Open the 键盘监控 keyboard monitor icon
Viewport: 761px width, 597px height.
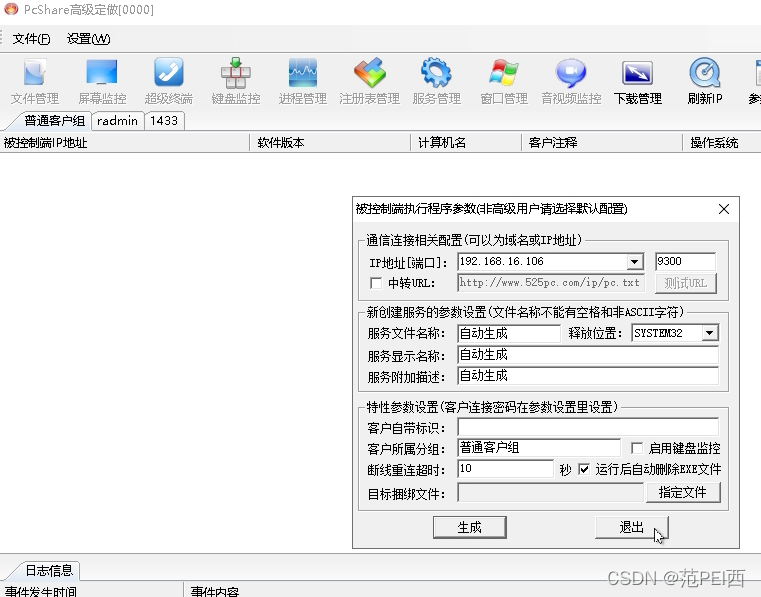(x=236, y=81)
